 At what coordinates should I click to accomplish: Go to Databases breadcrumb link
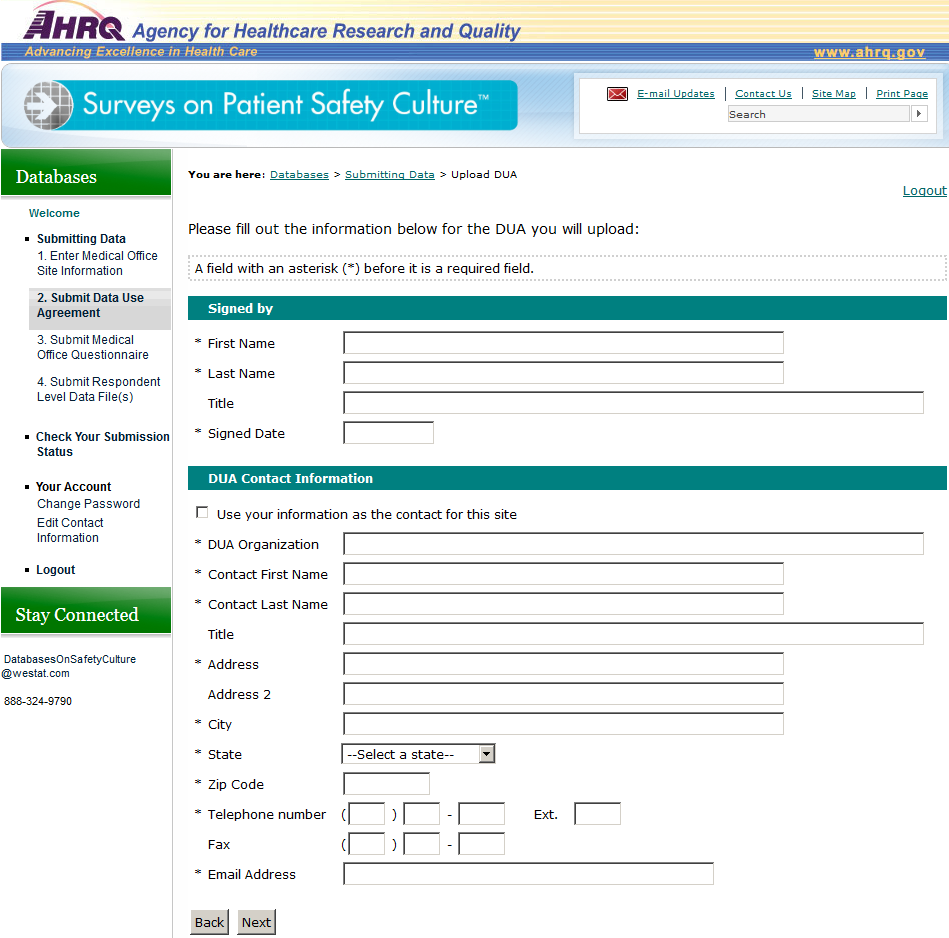[x=299, y=175]
